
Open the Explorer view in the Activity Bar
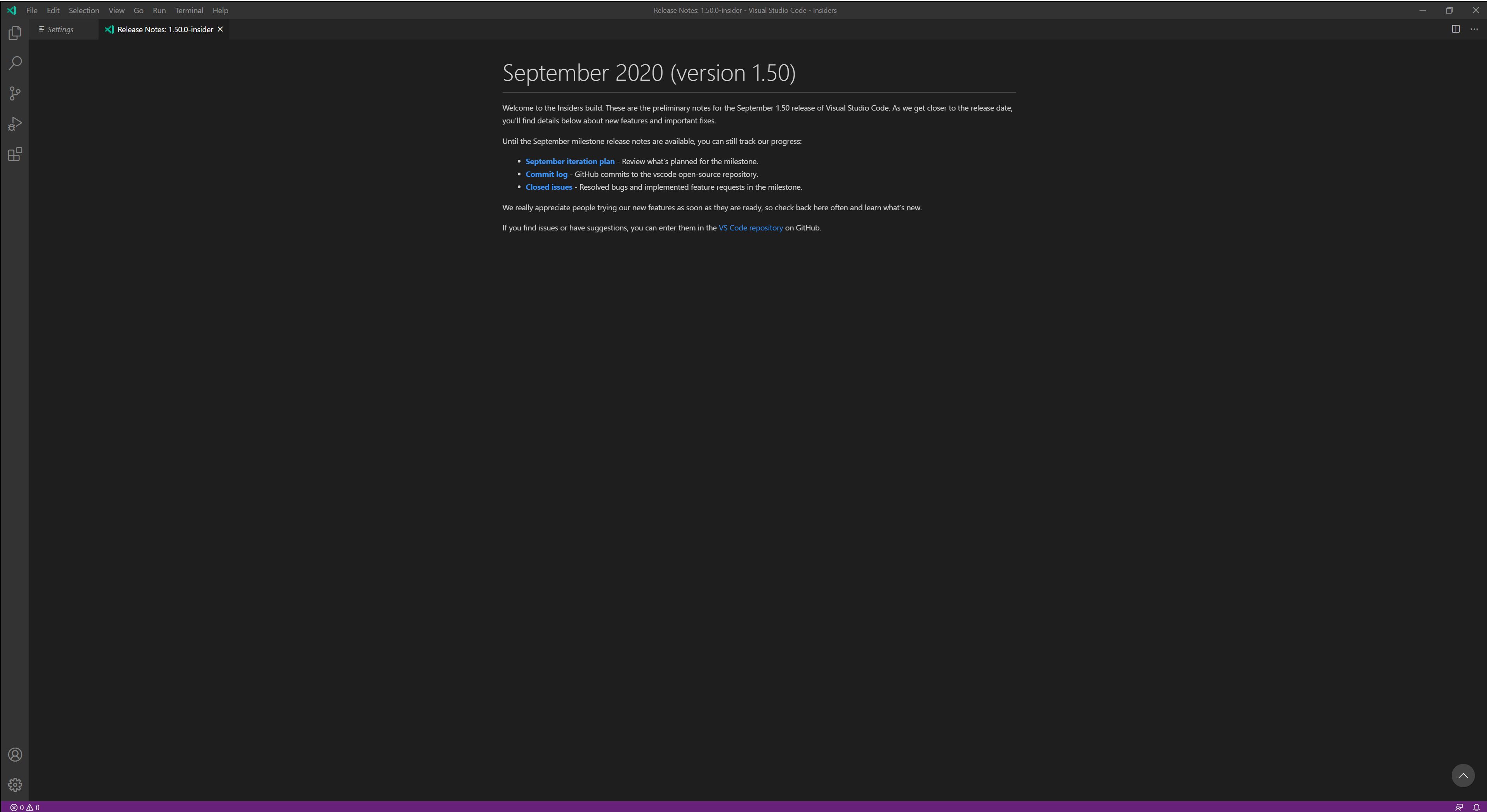pyautogui.click(x=14, y=33)
